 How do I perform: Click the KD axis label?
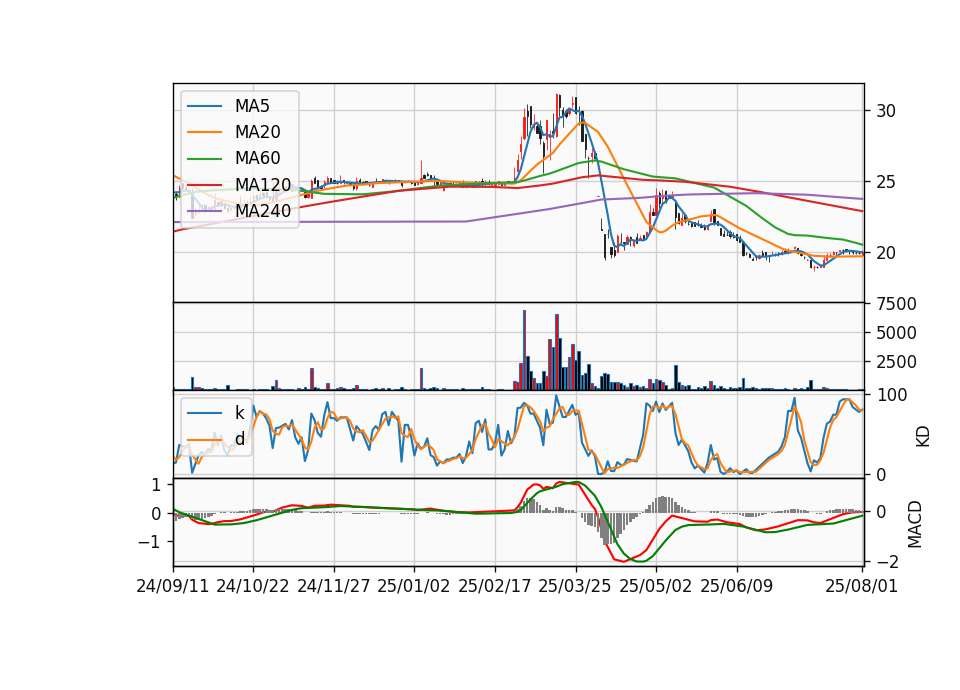[923, 437]
